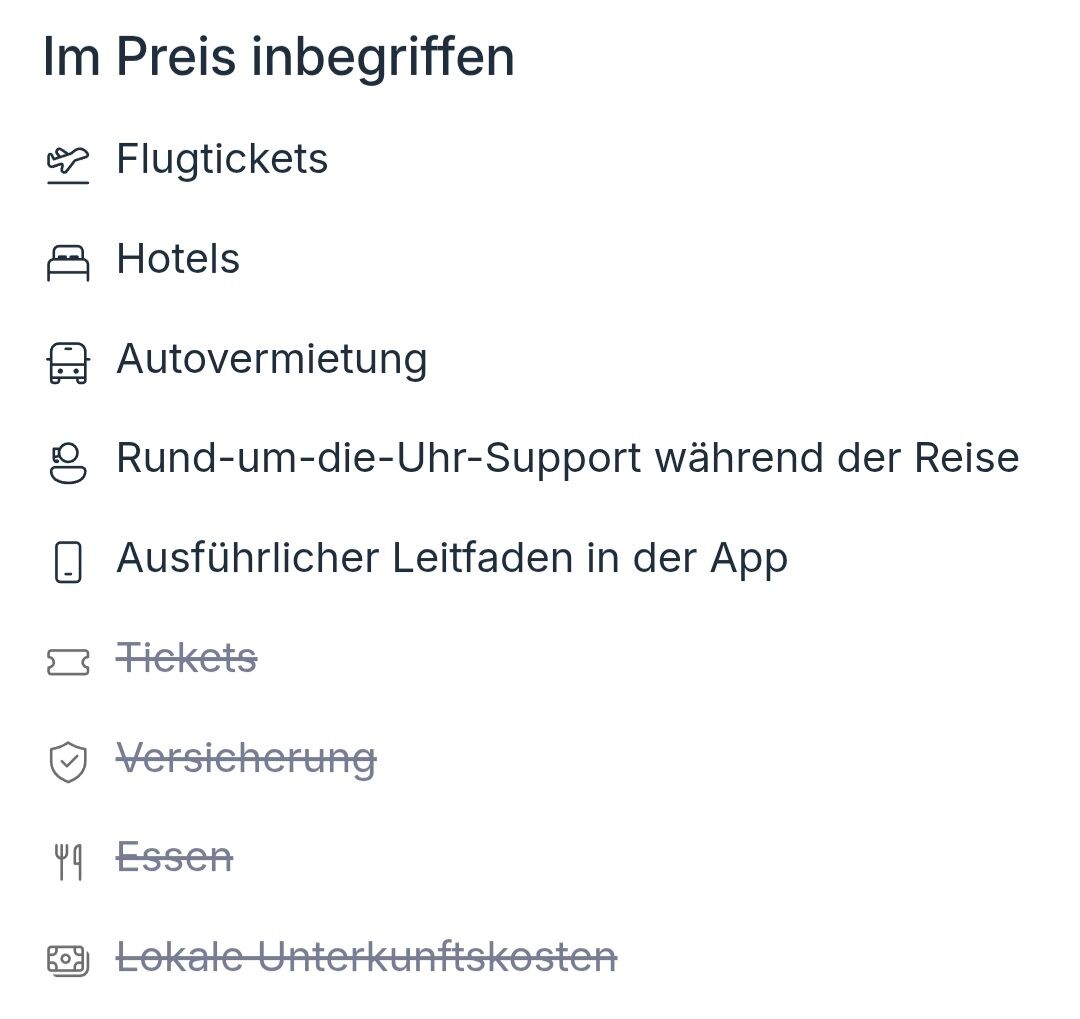Click the fork and knife icon
The image size is (1080, 1019).
tap(68, 861)
